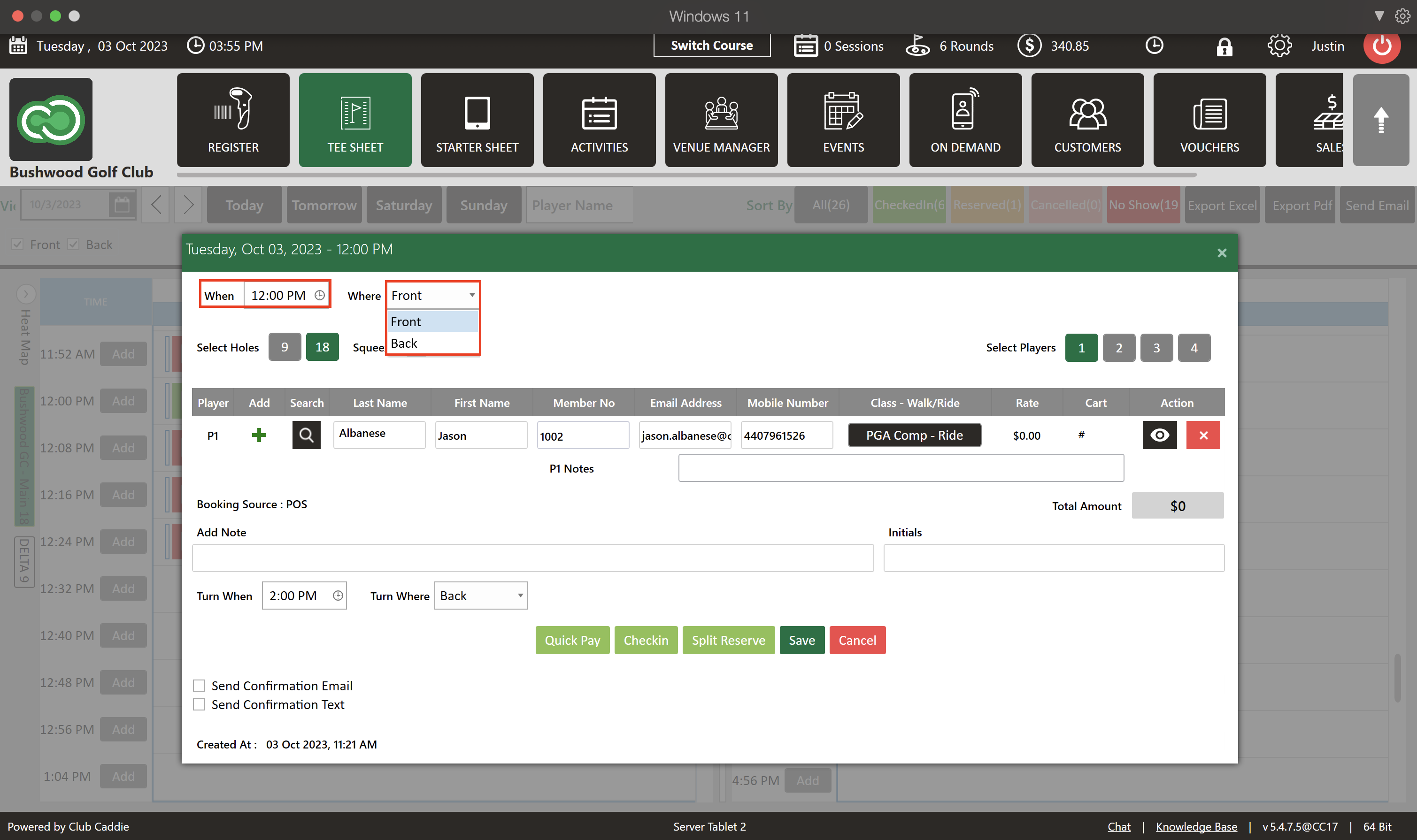
Task: Click the red power logout icon
Action: point(1381,45)
